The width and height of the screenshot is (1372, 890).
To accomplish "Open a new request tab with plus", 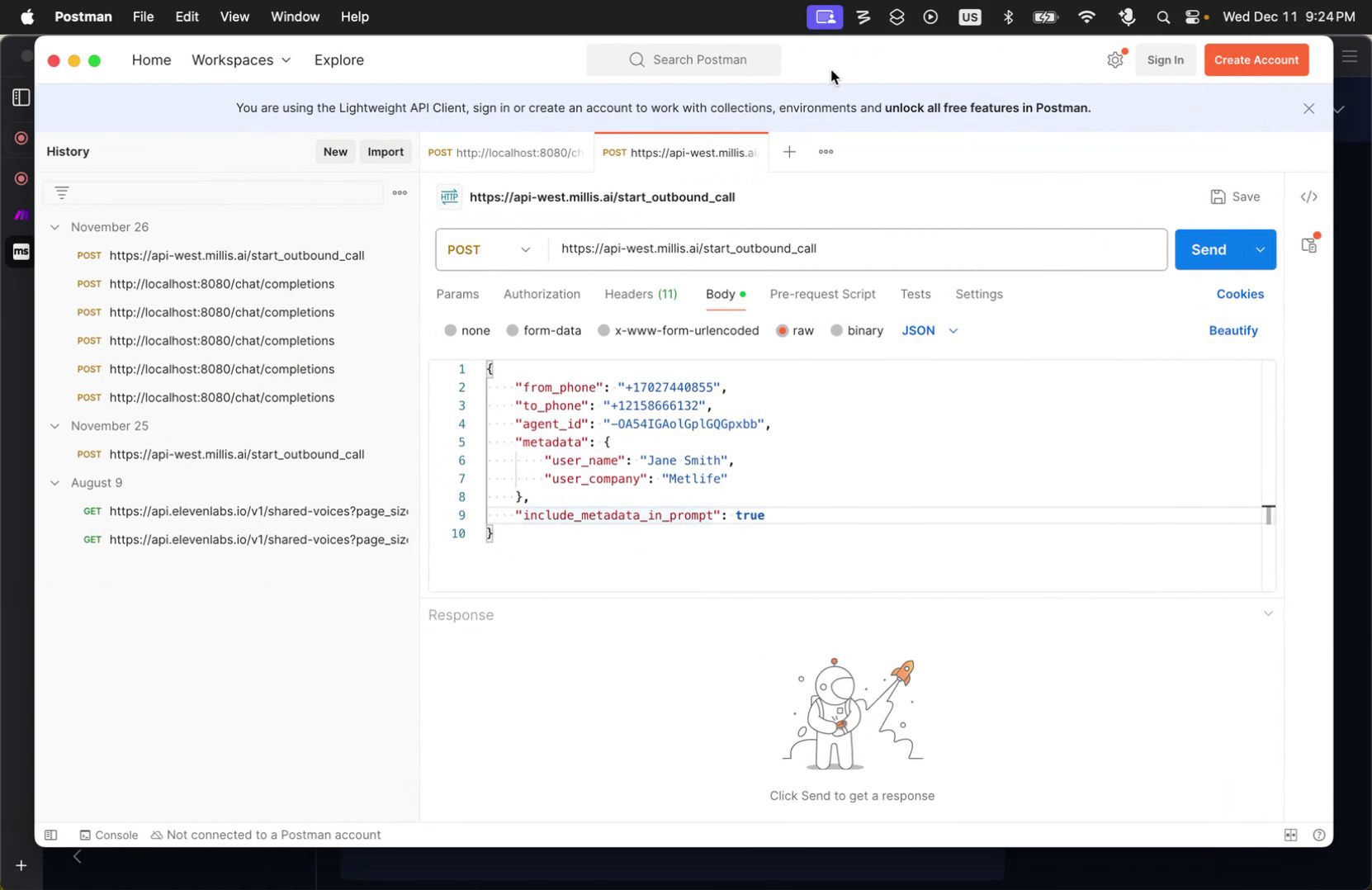I will [x=789, y=152].
